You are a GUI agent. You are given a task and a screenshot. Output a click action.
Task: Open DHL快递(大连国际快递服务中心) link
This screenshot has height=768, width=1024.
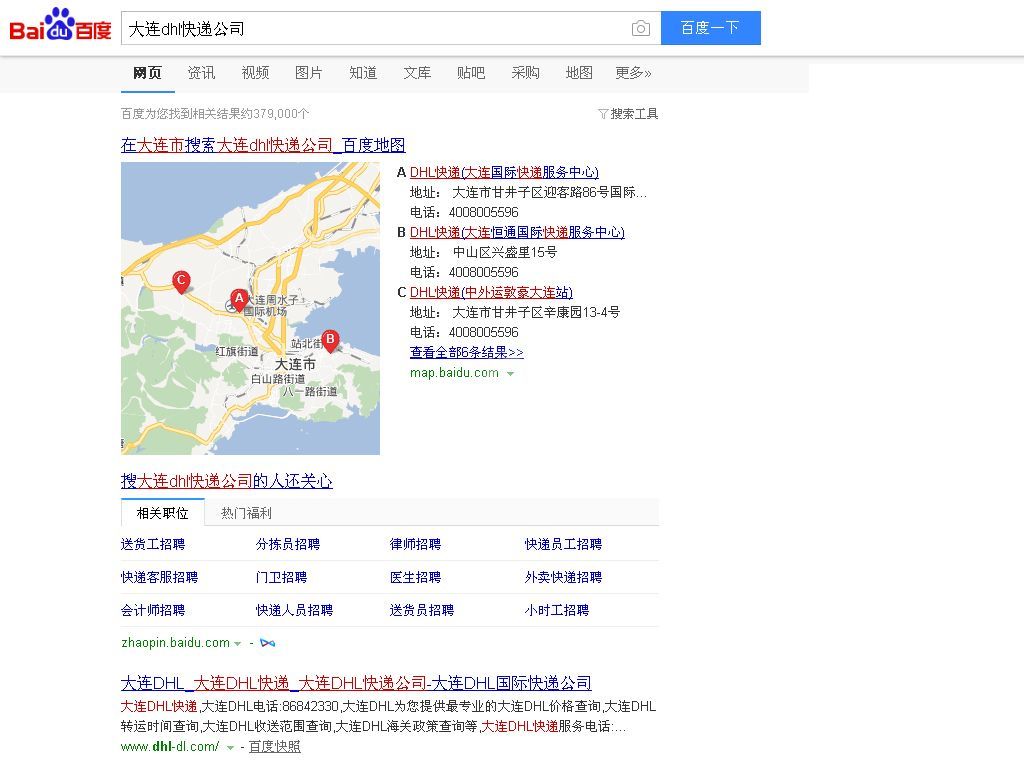[504, 172]
